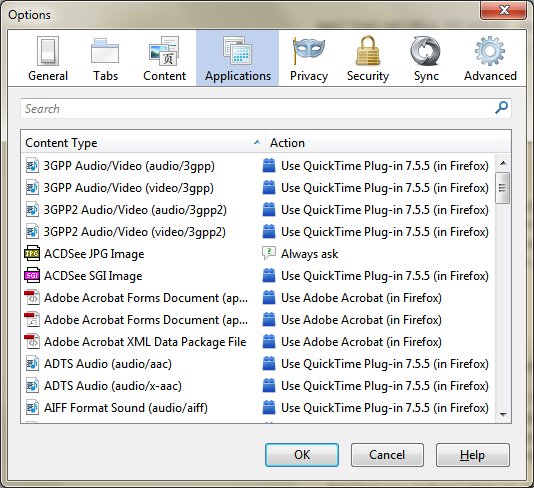
Task: Open the action for ADTS audio/aac
Action: click(x=385, y=364)
